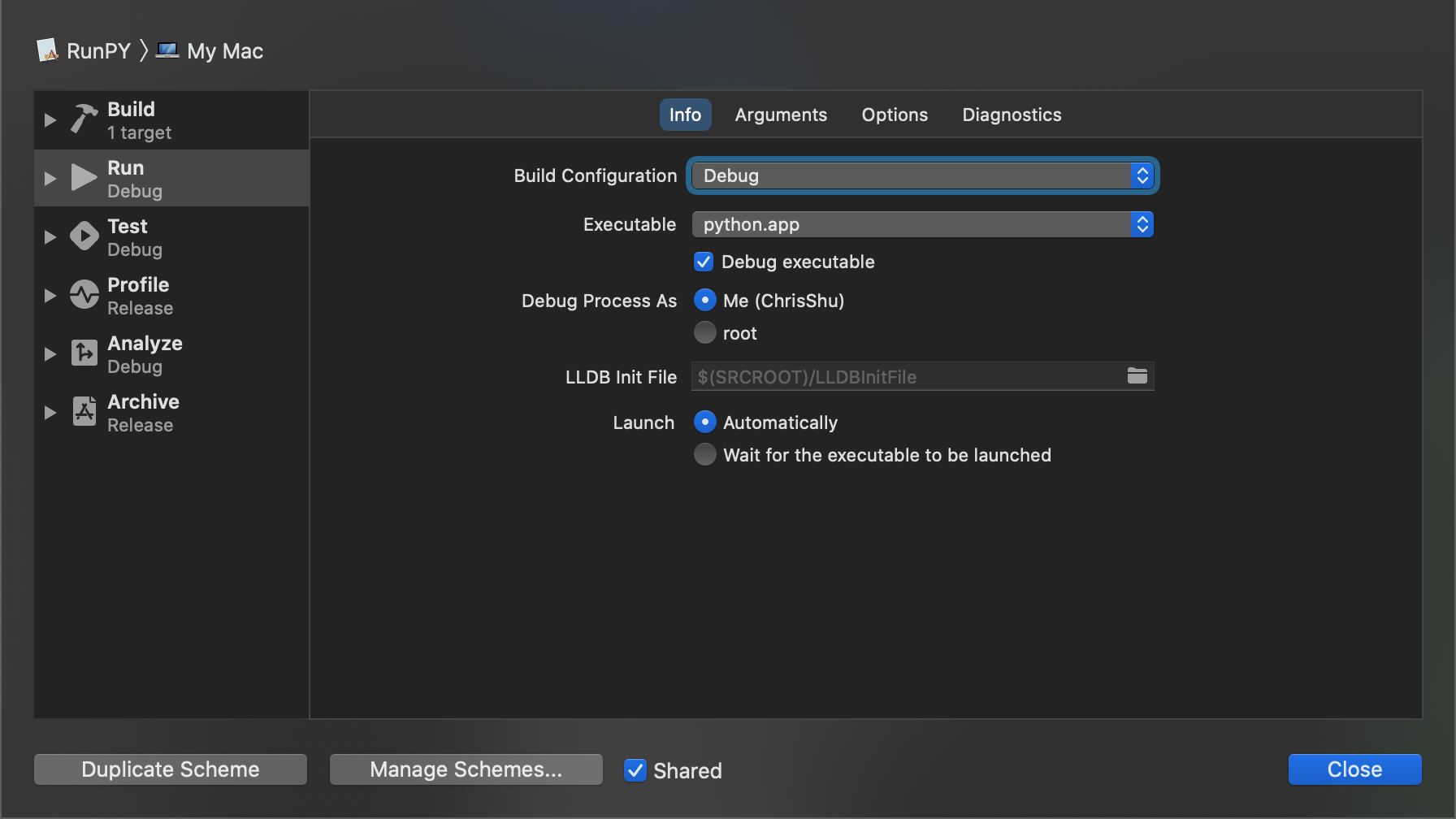The image size is (1456, 819).
Task: Select root as debug process user
Action: pos(705,332)
